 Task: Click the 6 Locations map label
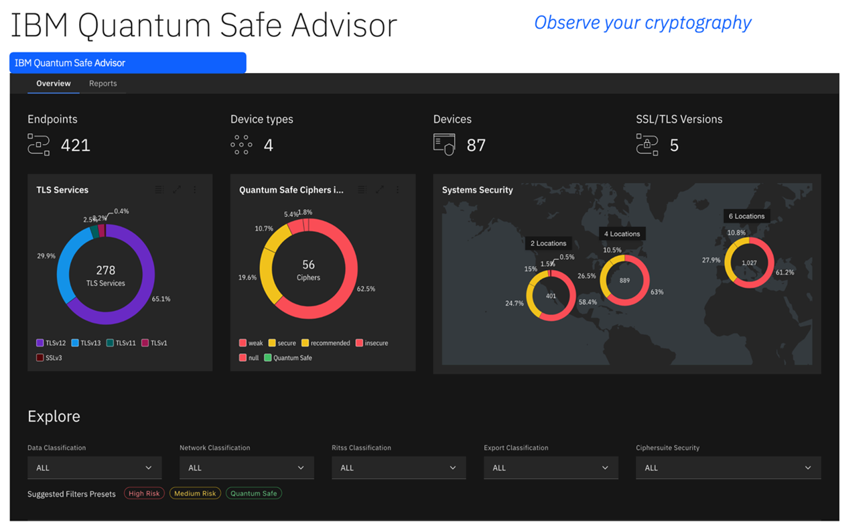[747, 216]
